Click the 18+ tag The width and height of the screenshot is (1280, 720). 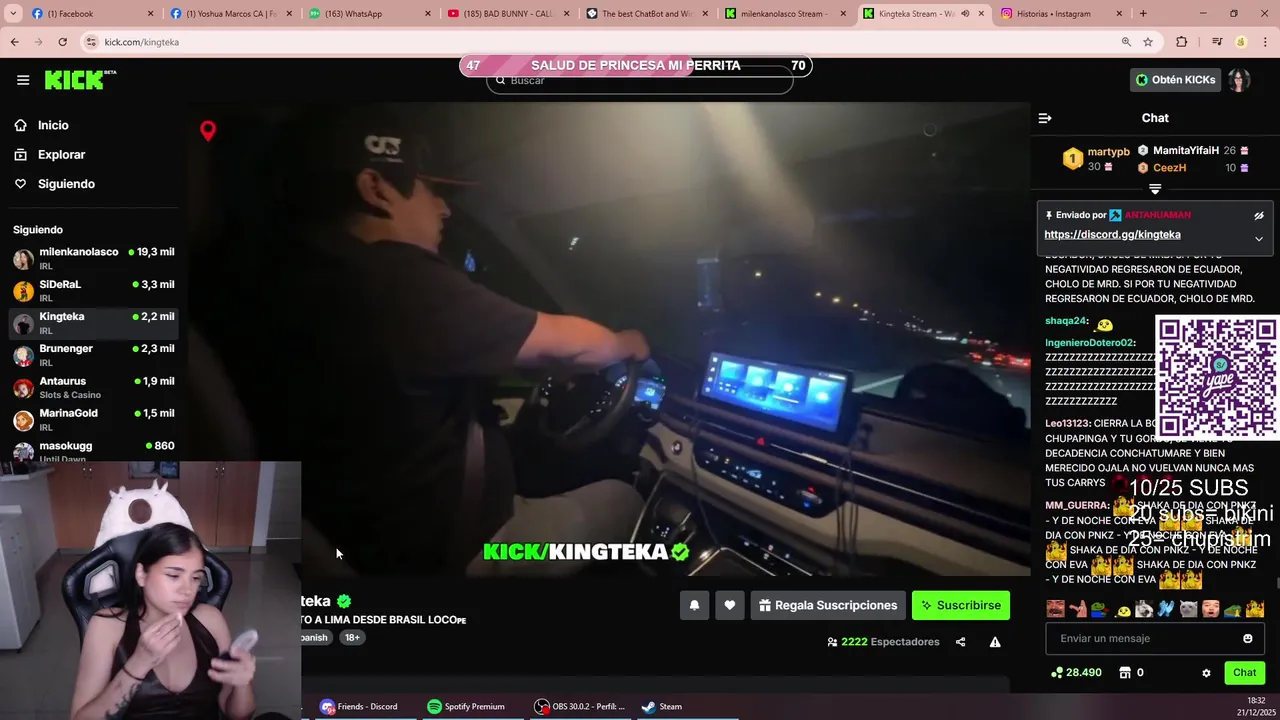click(352, 637)
